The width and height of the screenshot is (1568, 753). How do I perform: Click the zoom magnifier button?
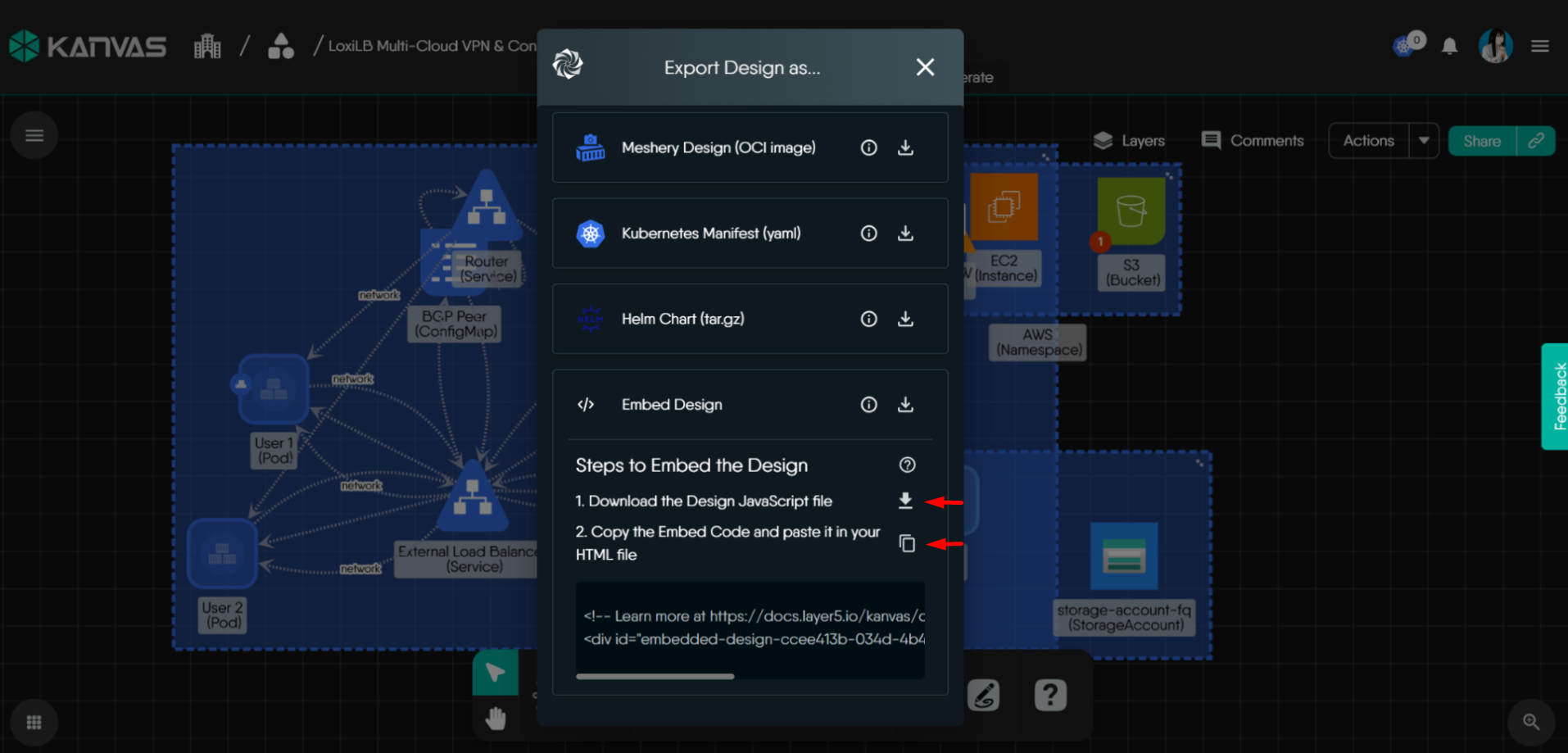coord(1531,722)
